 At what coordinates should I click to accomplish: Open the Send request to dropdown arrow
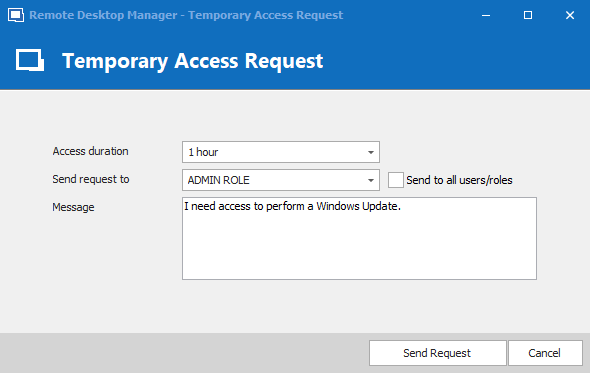coord(371,180)
